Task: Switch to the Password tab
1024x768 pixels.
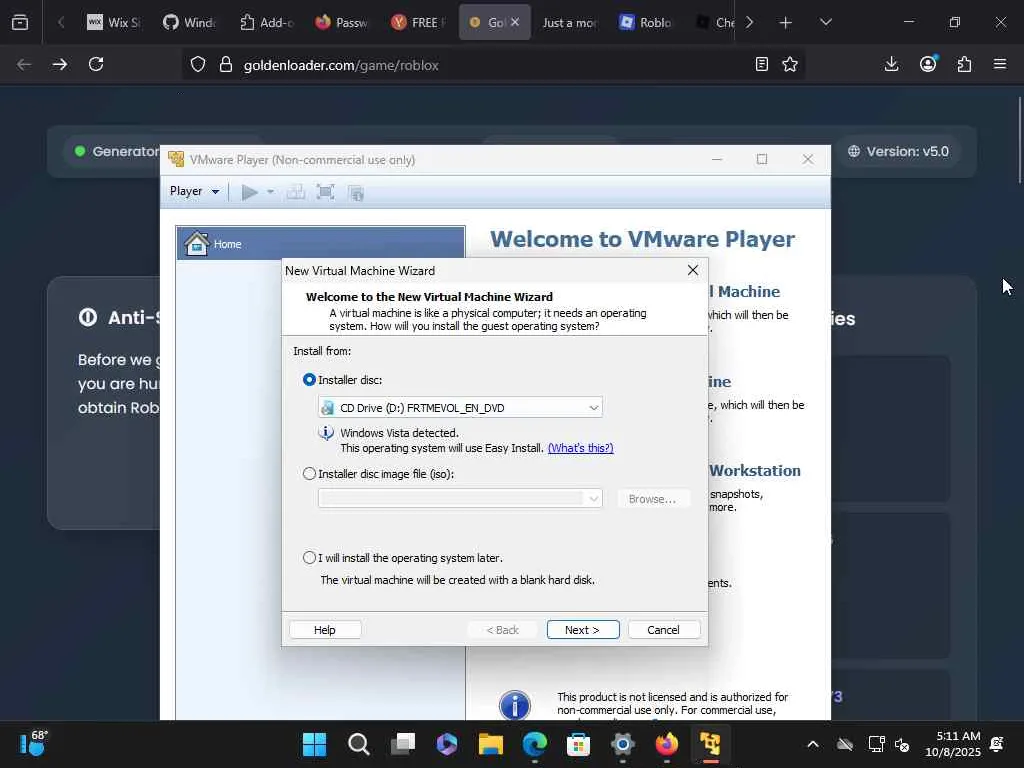Action: coord(342,22)
